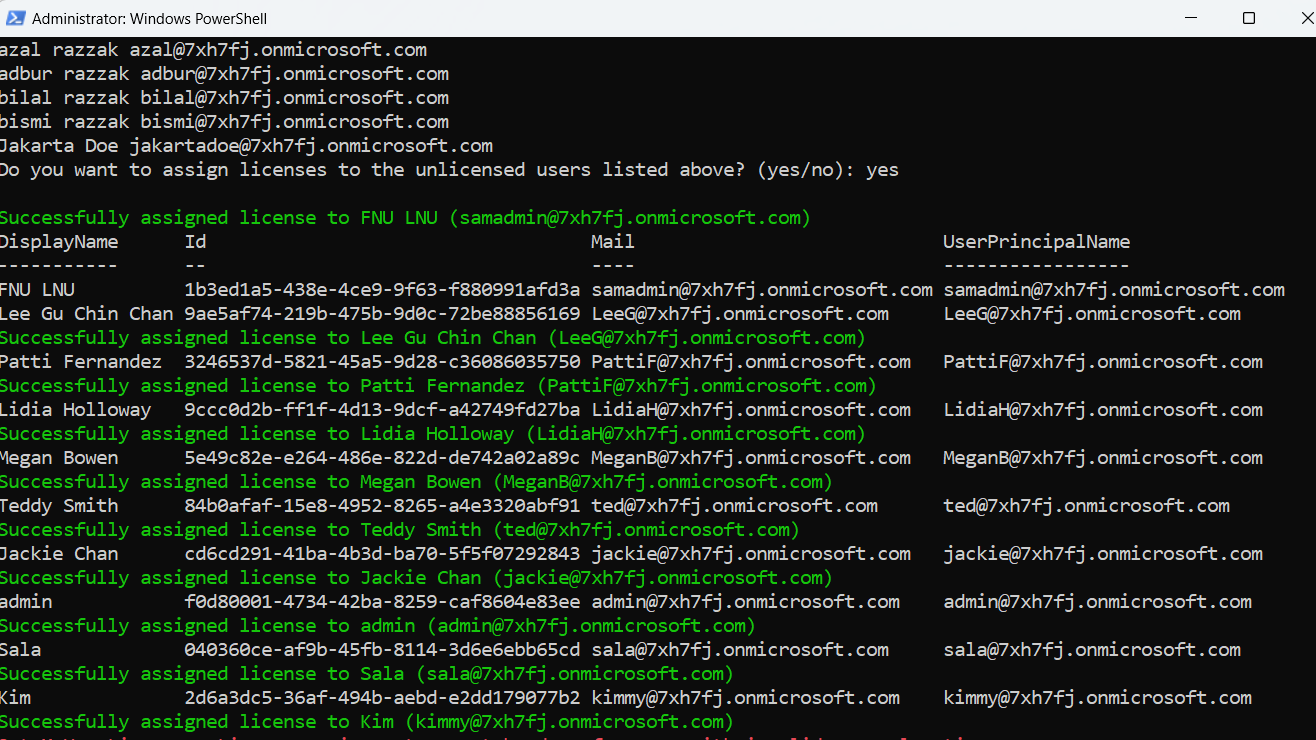Image resolution: width=1316 pixels, height=740 pixels.
Task: Click the dashed underline beneath DisplayName
Action: click(x=59, y=265)
